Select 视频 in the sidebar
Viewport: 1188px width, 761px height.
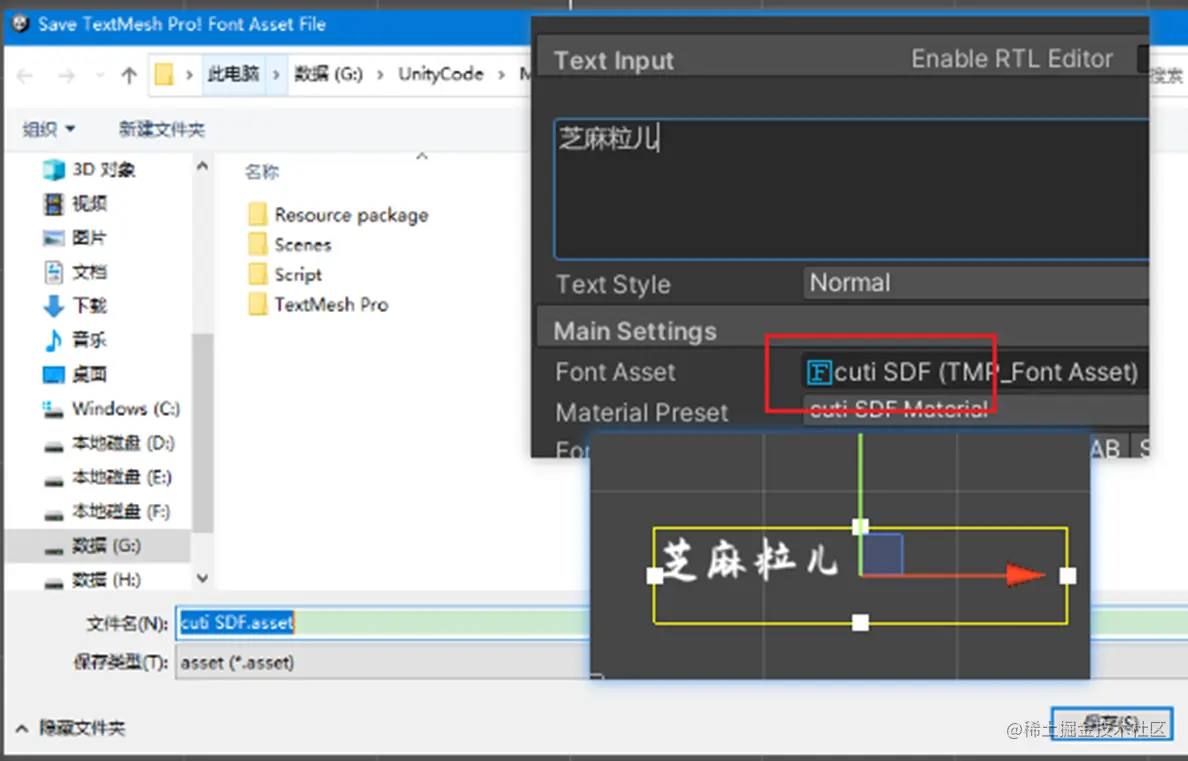coord(76,204)
